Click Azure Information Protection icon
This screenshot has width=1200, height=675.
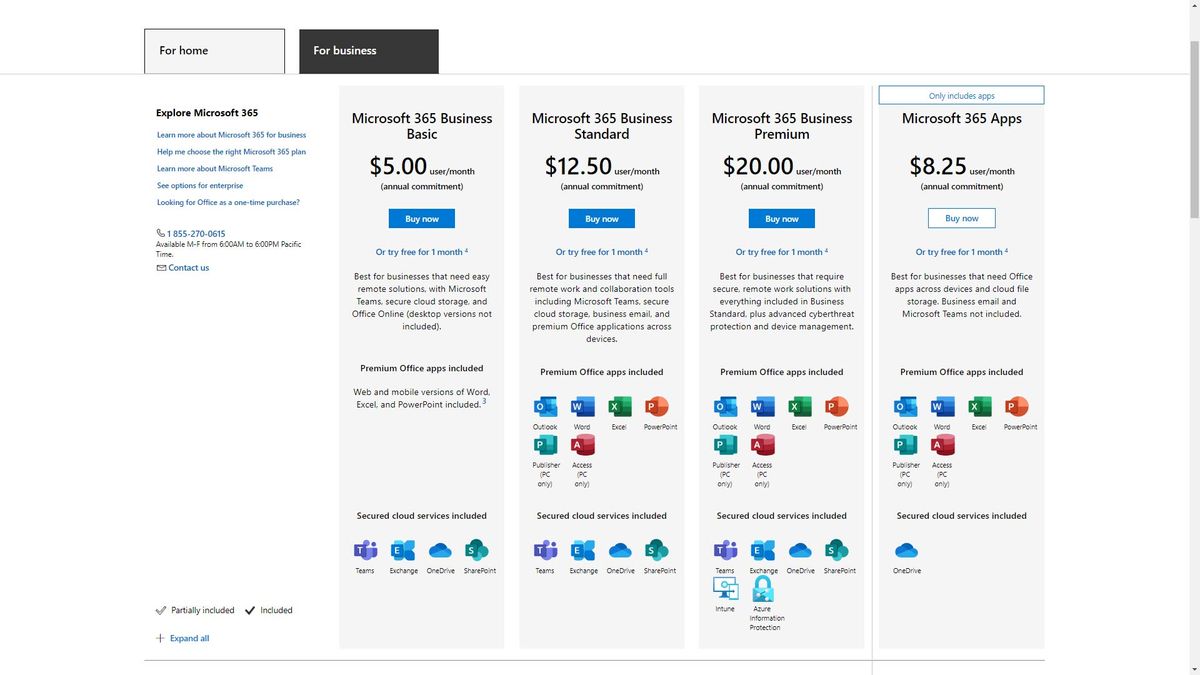click(x=763, y=589)
